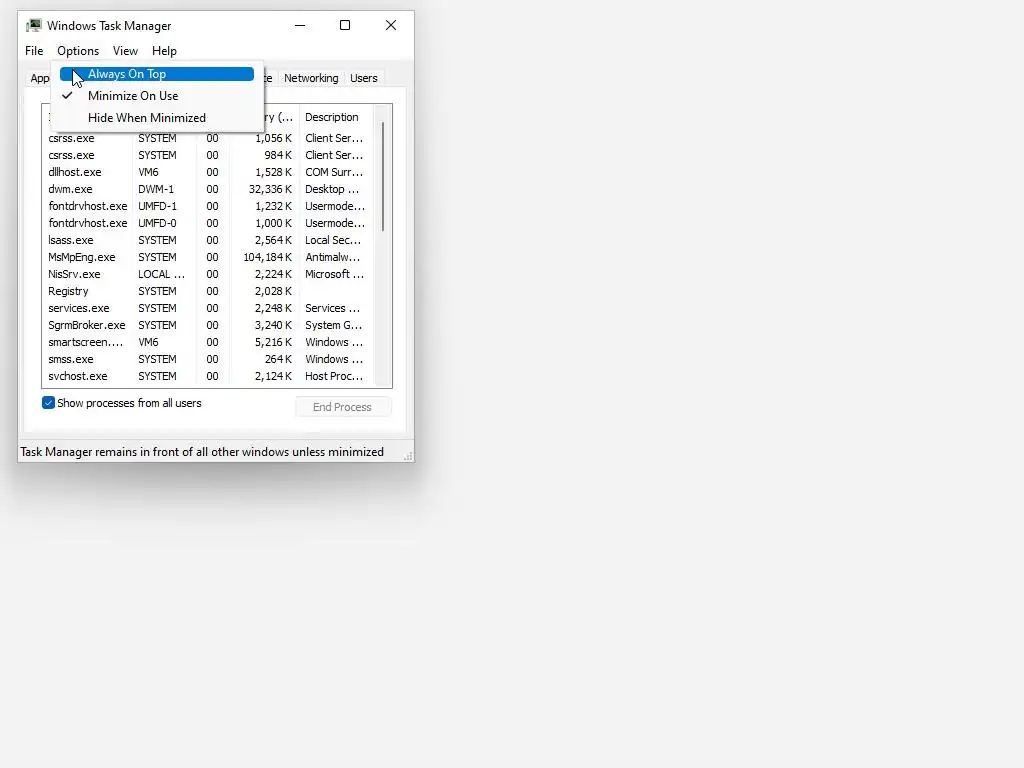Select the dllhost.exe process row
The width and height of the screenshot is (1024, 768).
click(x=209, y=172)
